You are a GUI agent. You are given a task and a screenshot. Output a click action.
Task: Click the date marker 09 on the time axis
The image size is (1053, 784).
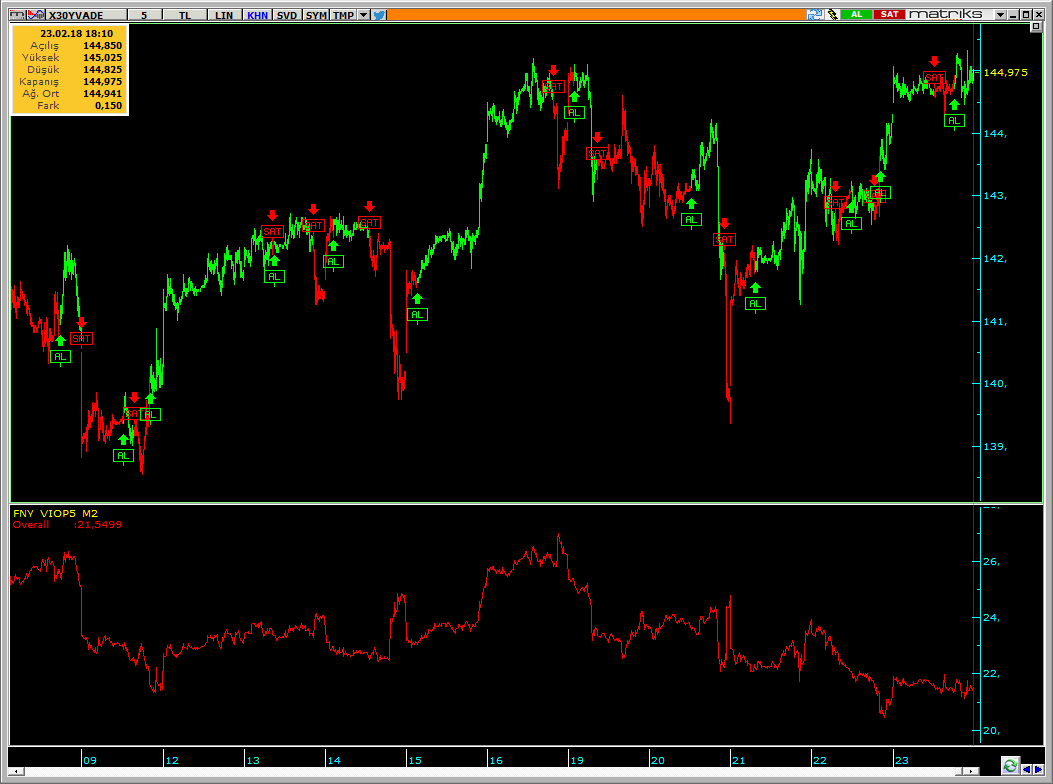pyautogui.click(x=89, y=760)
